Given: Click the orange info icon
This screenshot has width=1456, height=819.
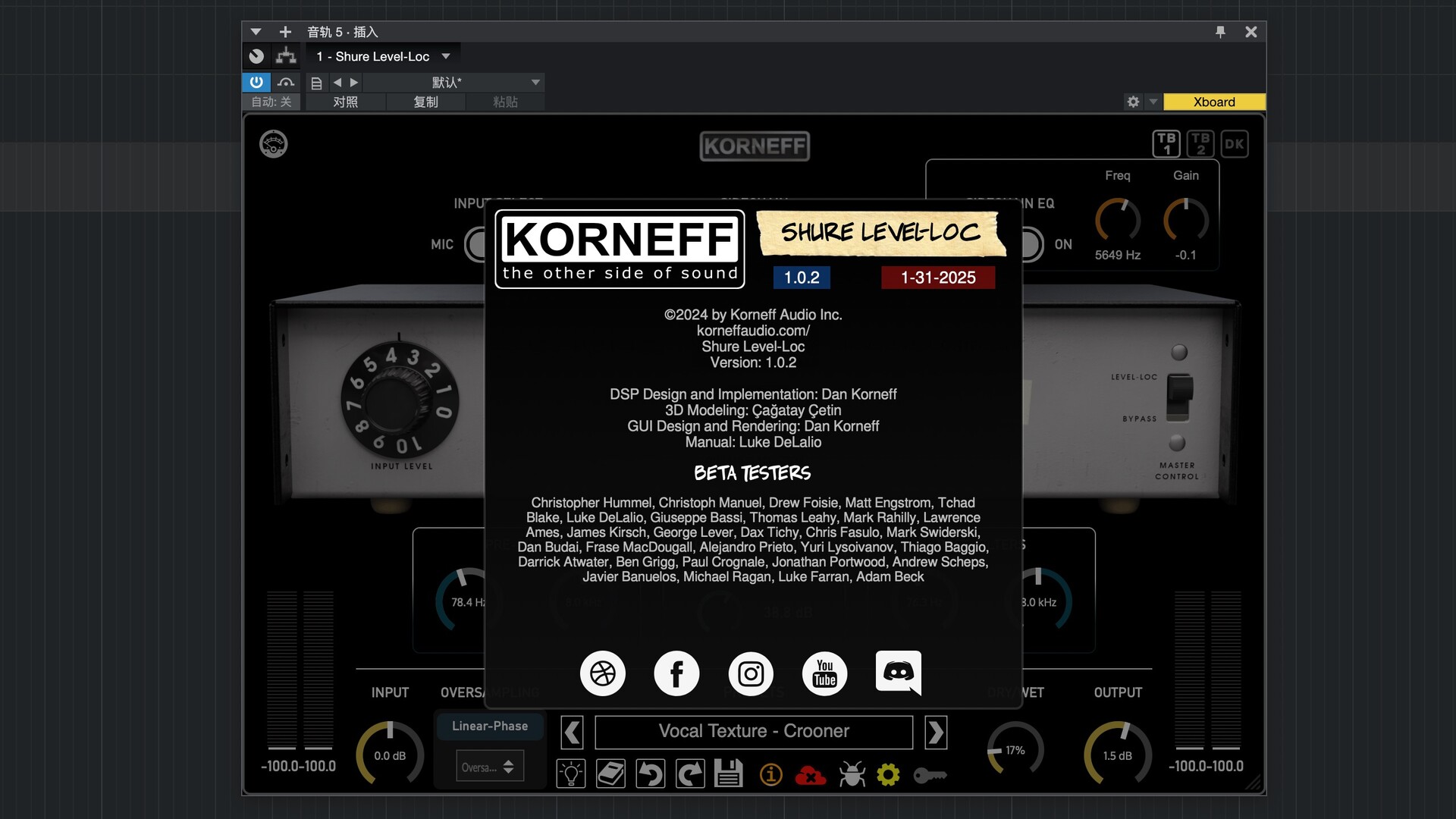Looking at the screenshot, I should click(770, 774).
